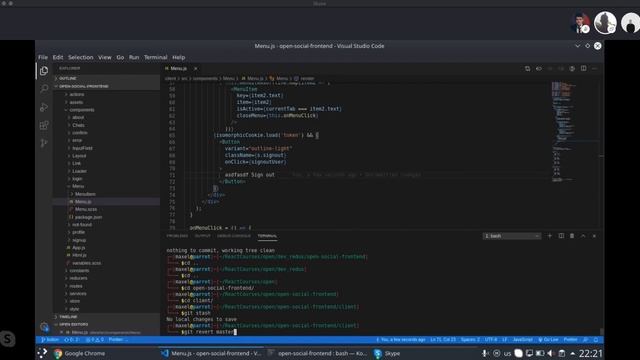Click the split terminal icon
640x360 pixels.
pos(561,236)
